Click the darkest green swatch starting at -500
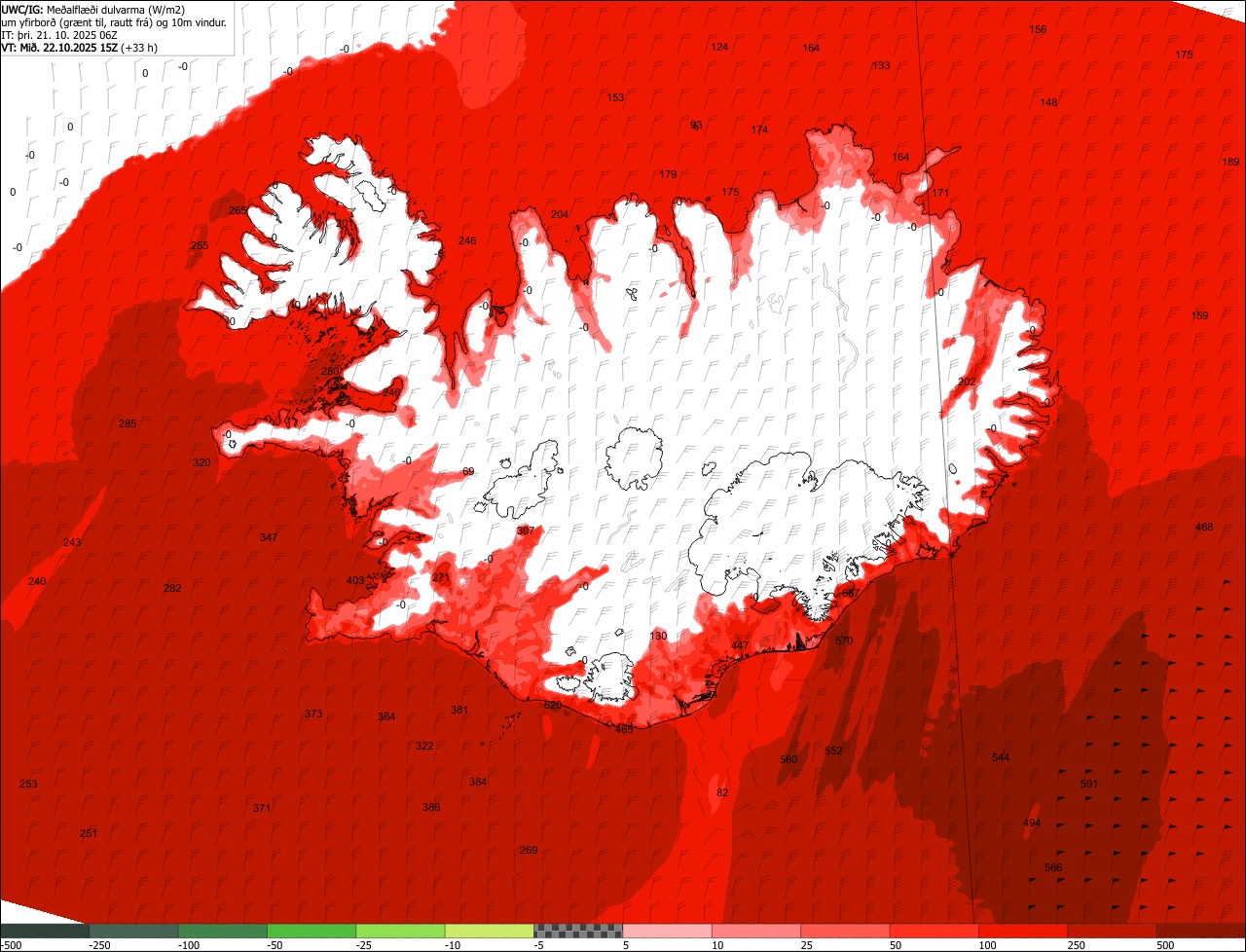Image resolution: width=1246 pixels, height=952 pixels. point(45,931)
